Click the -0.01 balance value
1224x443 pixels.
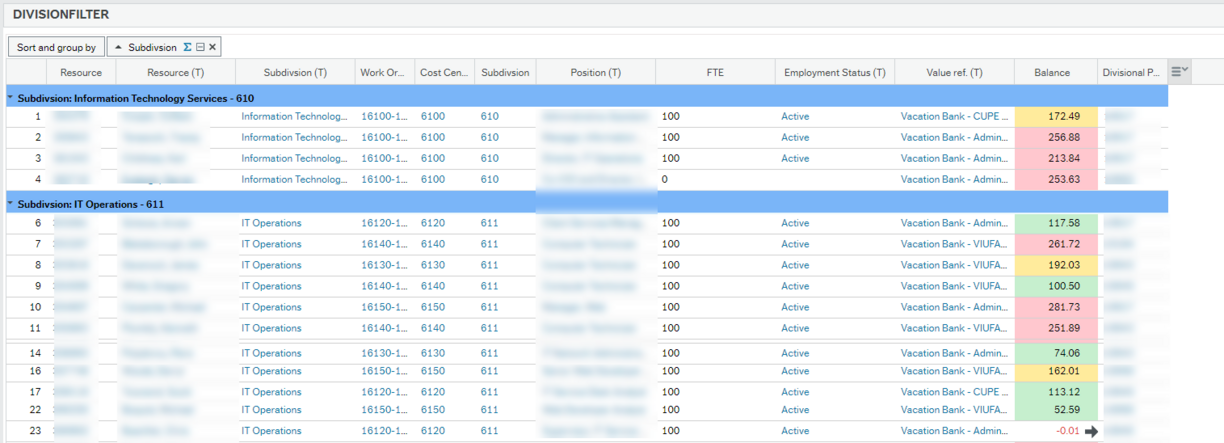[1066, 431]
